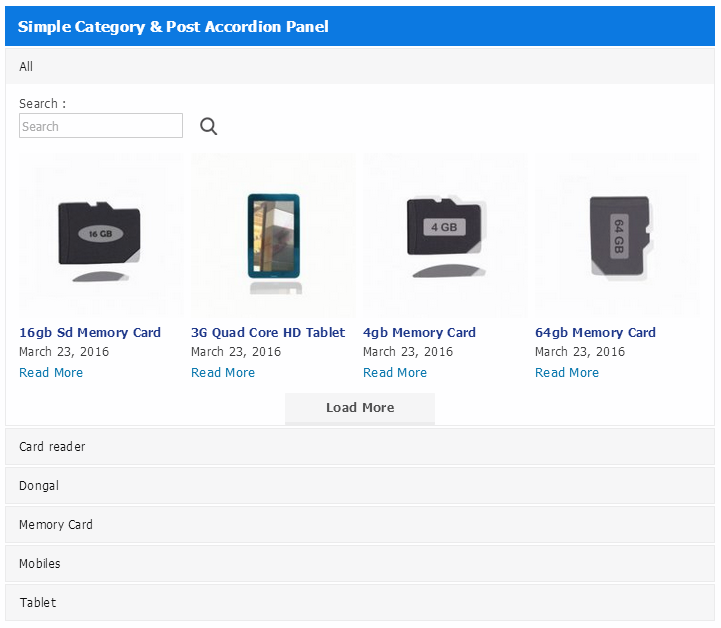Viewport: 721px width, 628px height.
Task: Open the Mobiles accordion section
Action: coord(360,564)
